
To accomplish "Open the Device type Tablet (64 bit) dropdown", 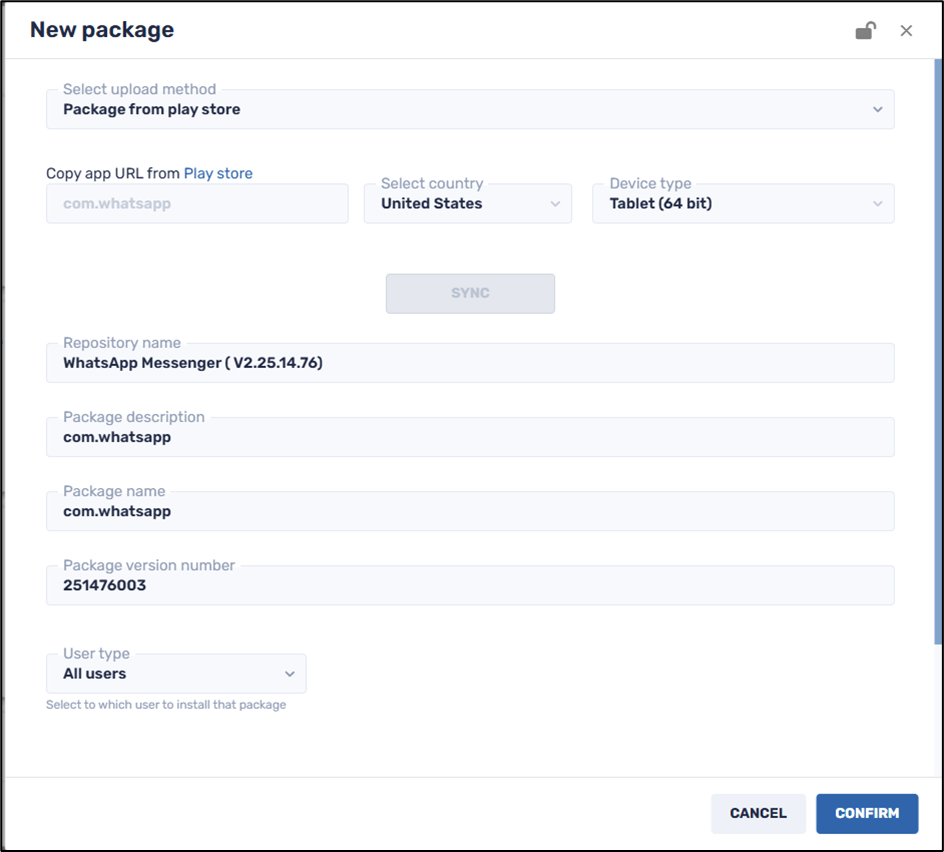I will tap(742, 204).
